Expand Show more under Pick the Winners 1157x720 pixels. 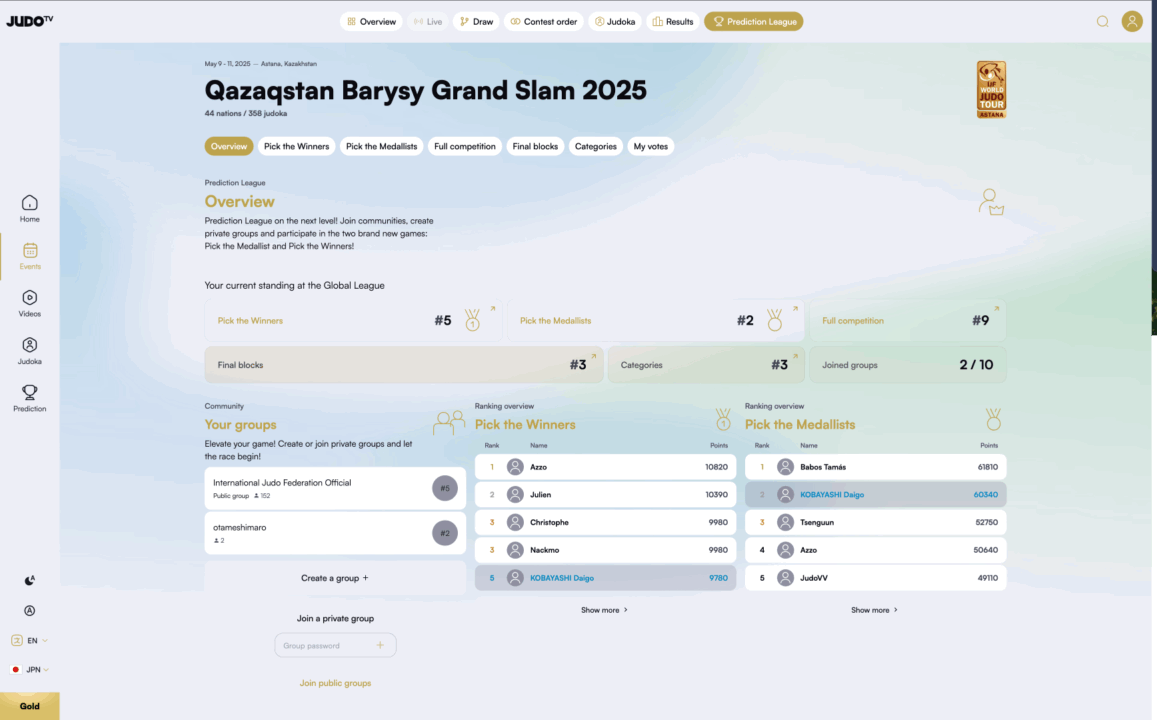(x=604, y=610)
